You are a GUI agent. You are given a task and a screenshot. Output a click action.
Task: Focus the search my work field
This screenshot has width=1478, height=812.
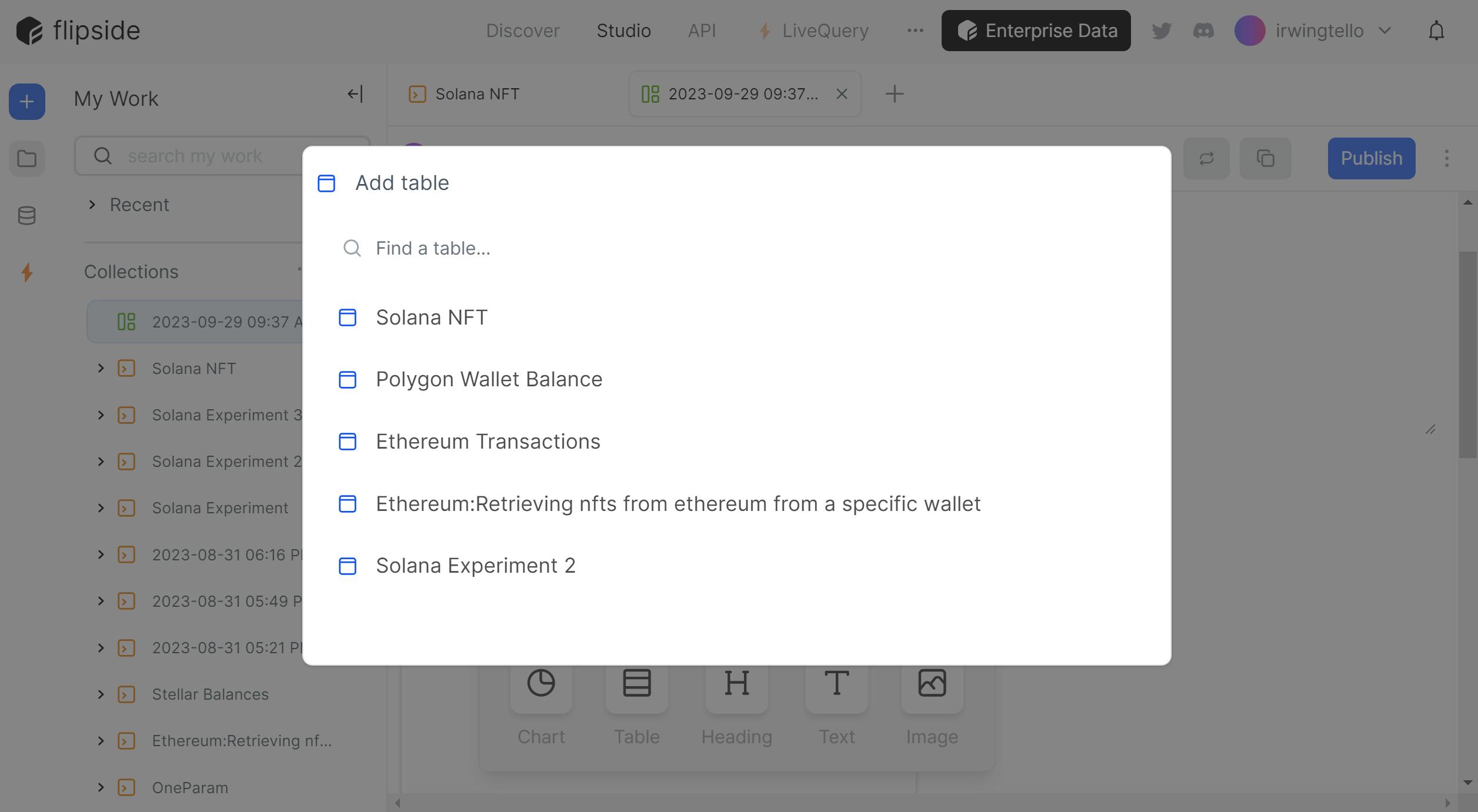[x=222, y=156]
